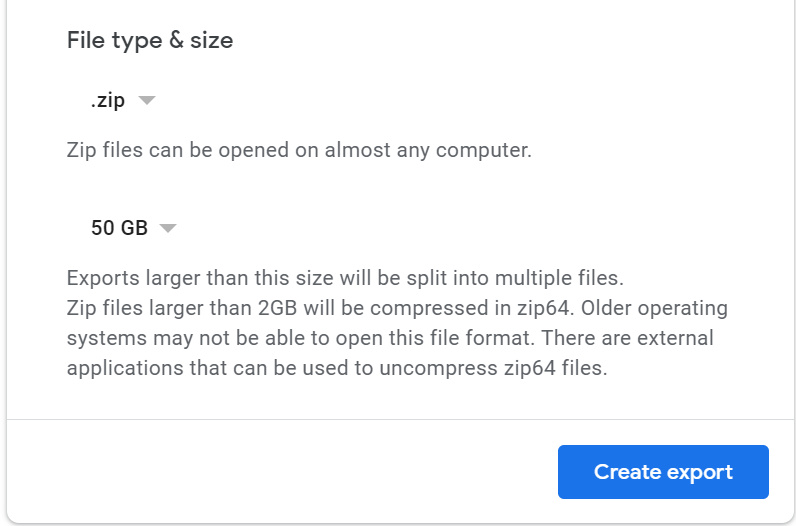The image size is (796, 526).
Task: Click the 'Zip files larger than 2GB' sentence
Action: coord(320,308)
